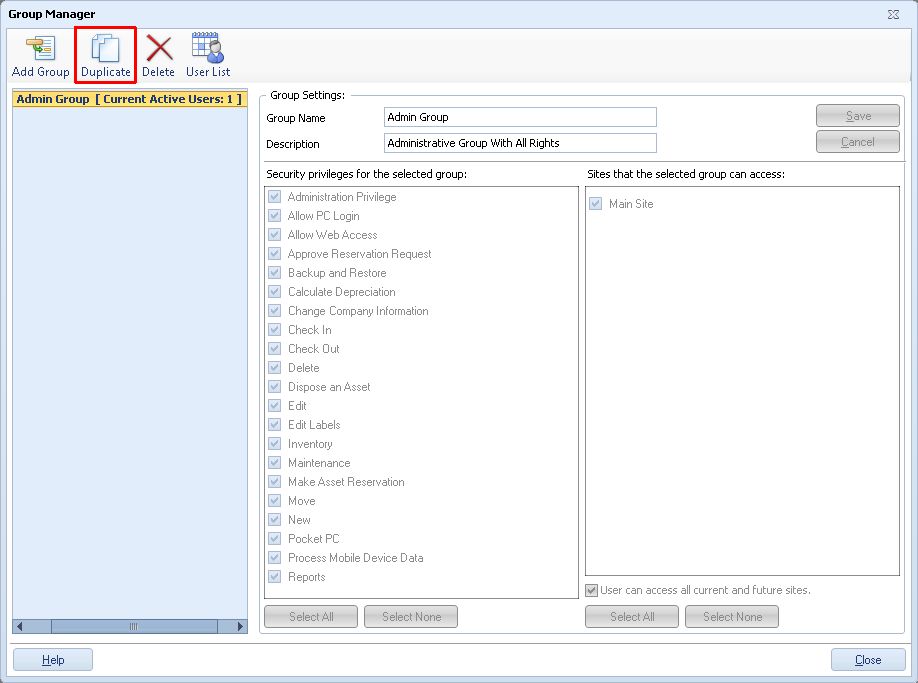Click the Group Name input field
This screenshot has height=683, width=918.
520,117
